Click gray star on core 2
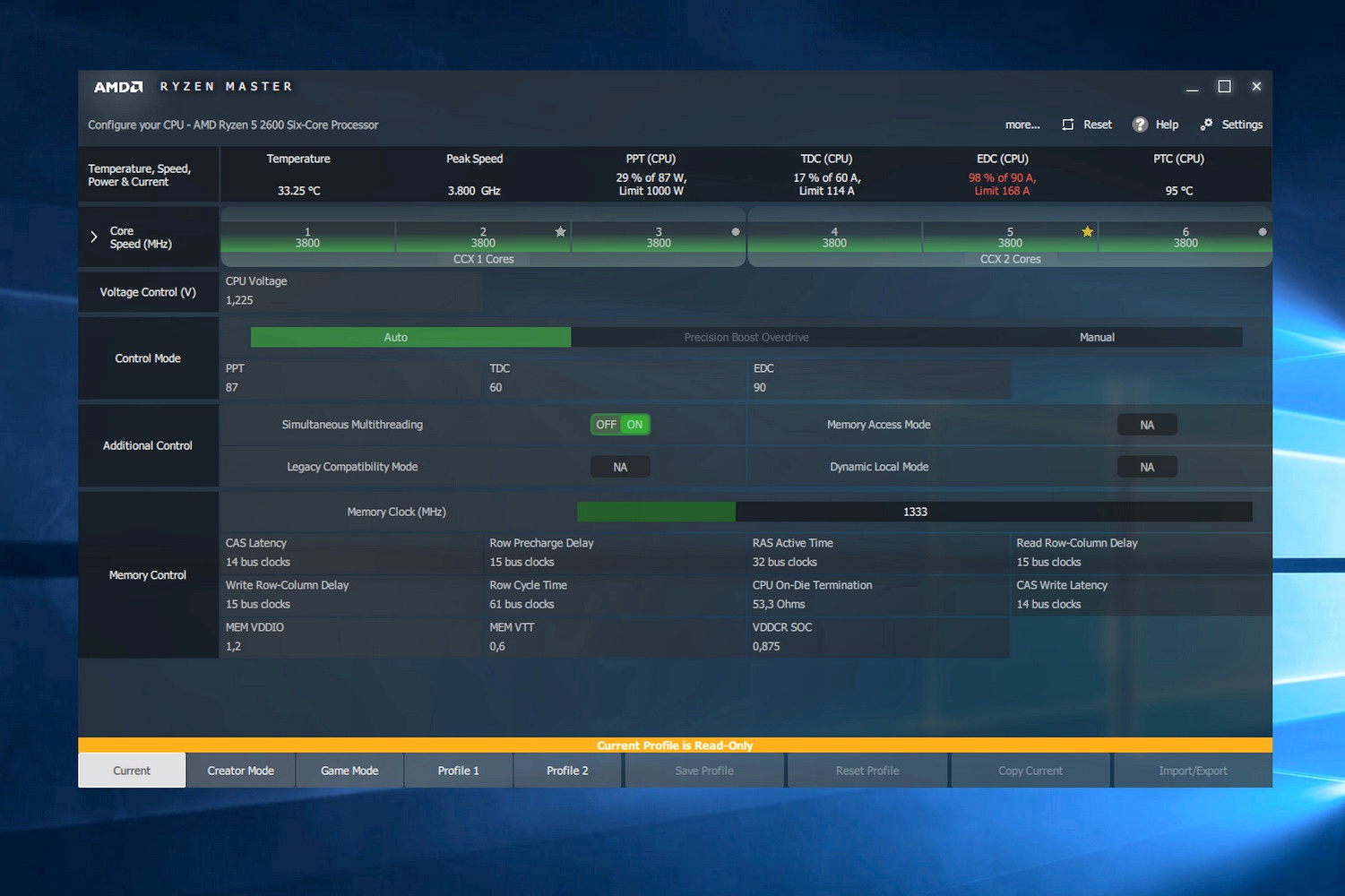1345x896 pixels. click(x=560, y=231)
